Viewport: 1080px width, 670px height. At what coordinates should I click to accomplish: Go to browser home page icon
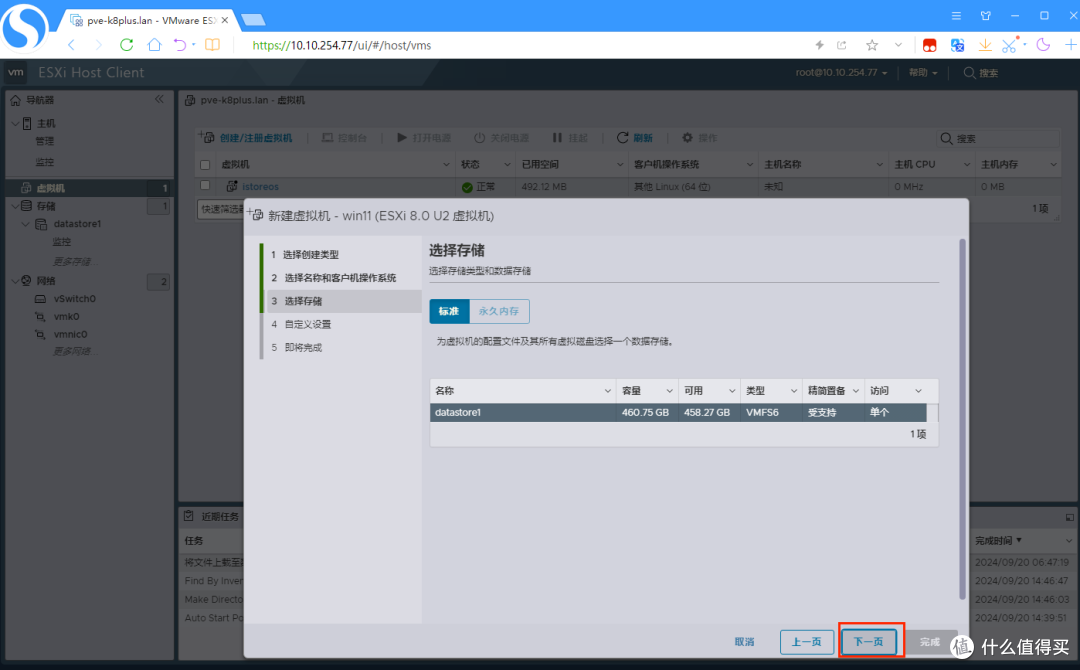(x=154, y=45)
